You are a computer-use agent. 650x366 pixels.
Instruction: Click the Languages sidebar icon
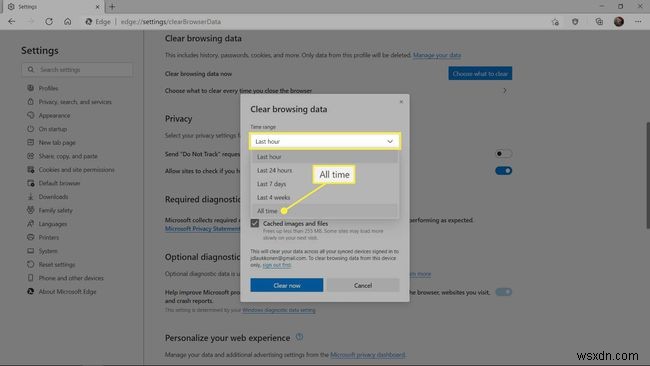click(x=31, y=224)
